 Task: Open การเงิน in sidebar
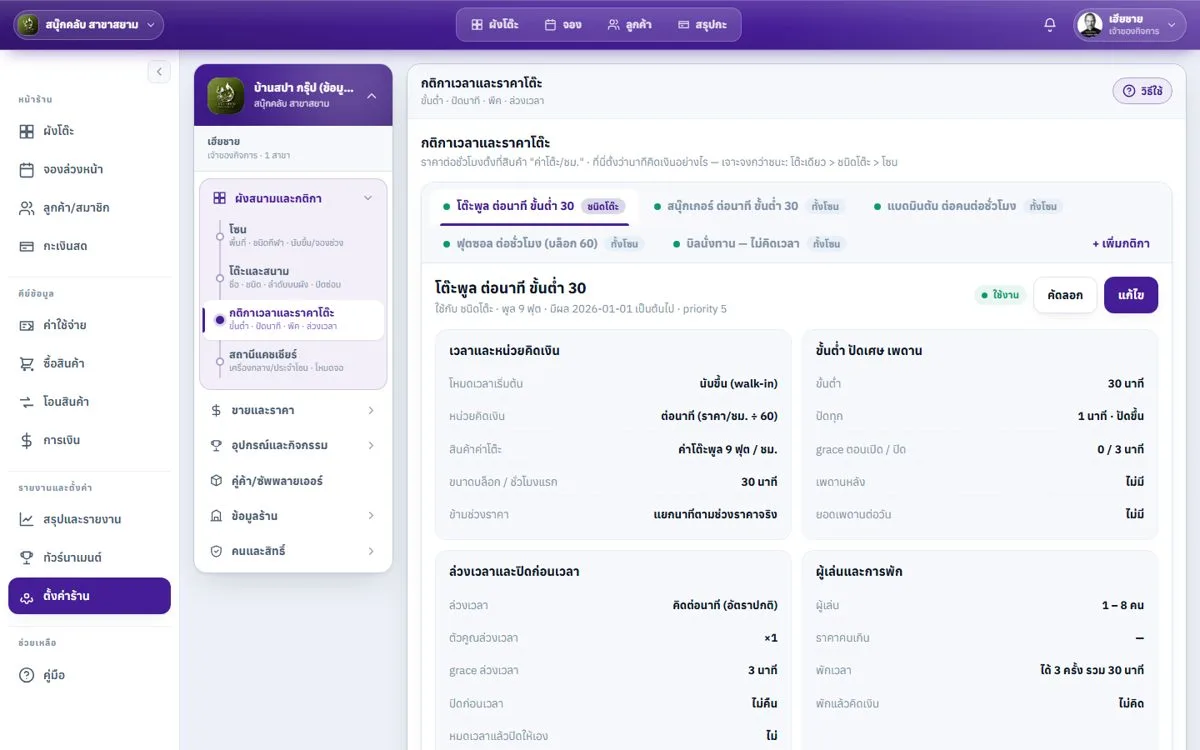tap(89, 440)
